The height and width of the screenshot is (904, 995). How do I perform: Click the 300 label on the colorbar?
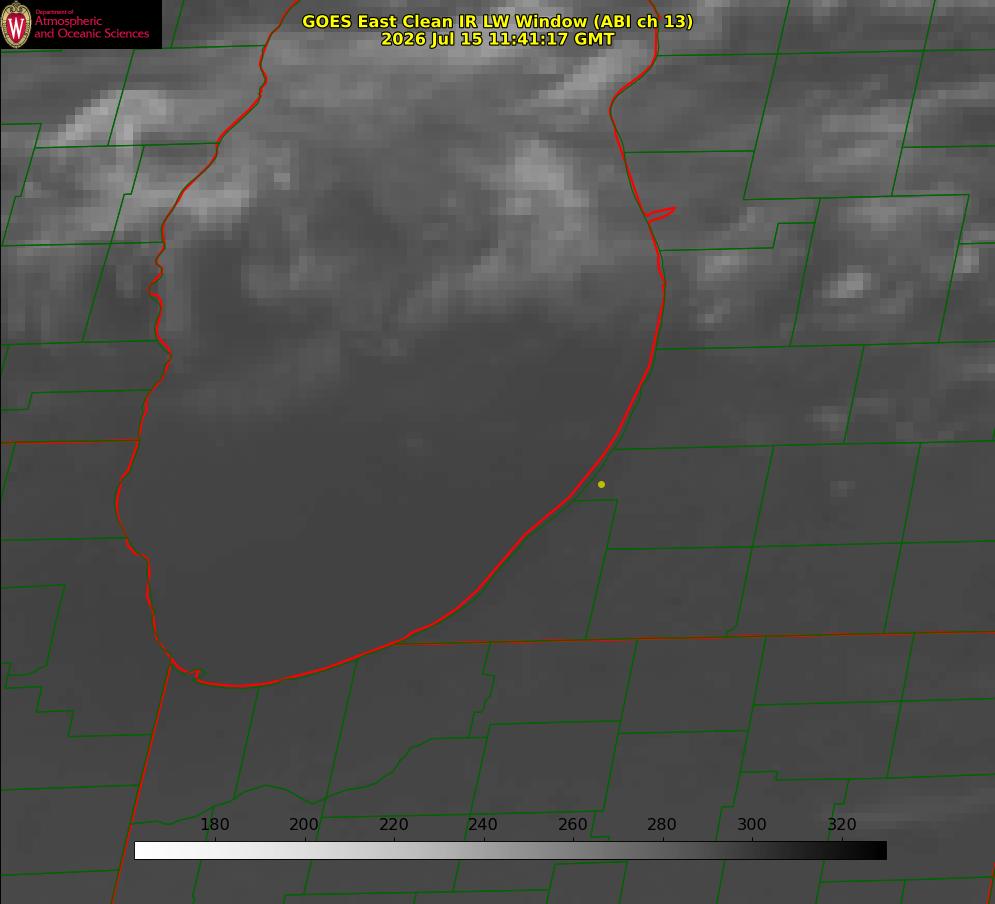pyautogui.click(x=751, y=824)
